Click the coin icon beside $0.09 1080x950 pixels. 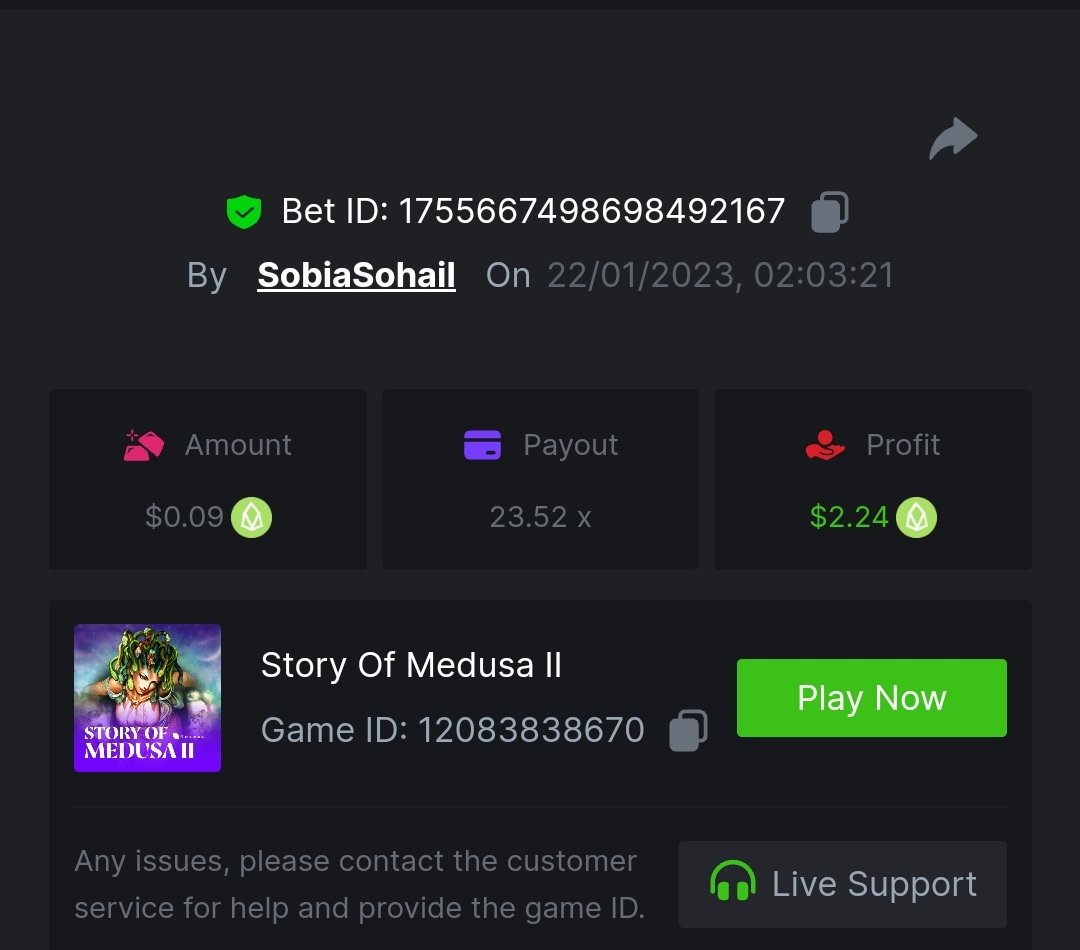(251, 517)
